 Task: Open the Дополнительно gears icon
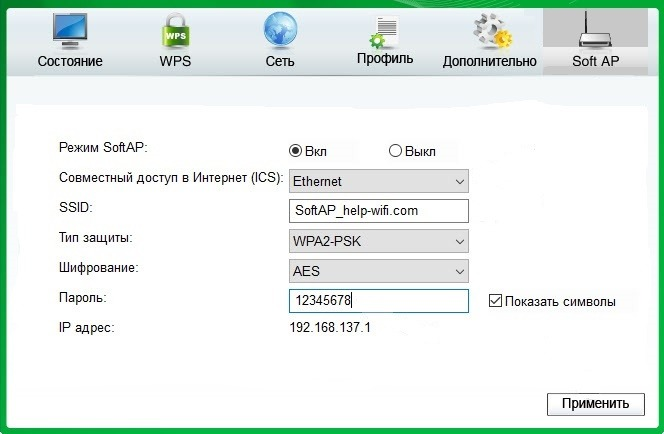click(492, 30)
